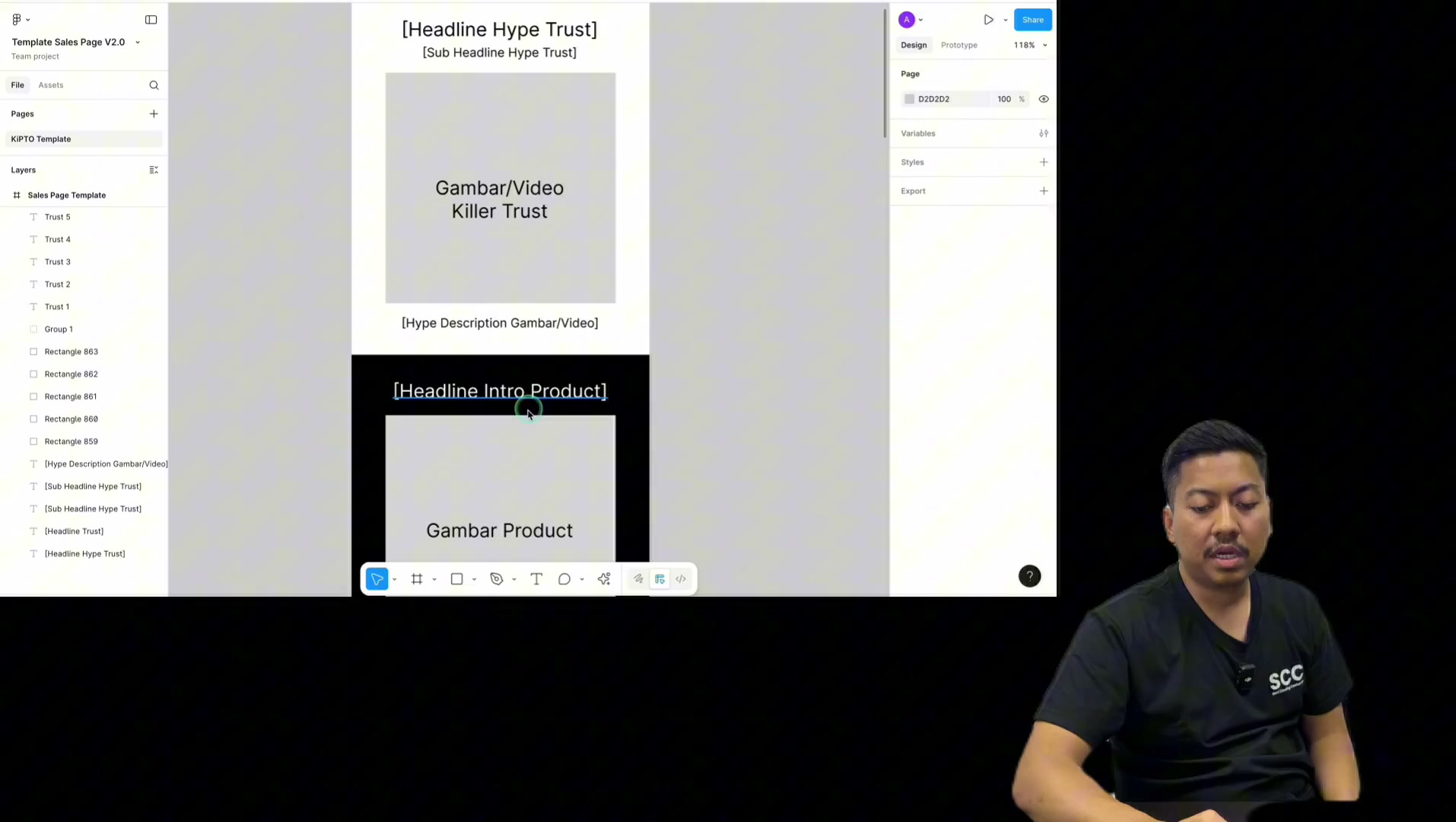Screen dimensions: 1456x822
Task: Switch to Dev Mode code icon
Action: click(x=681, y=579)
